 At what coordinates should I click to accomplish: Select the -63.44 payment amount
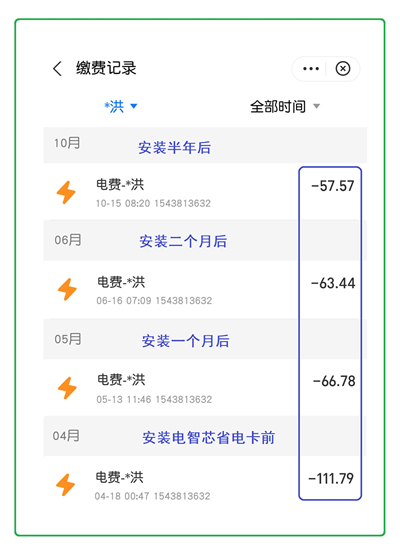pyautogui.click(x=333, y=283)
